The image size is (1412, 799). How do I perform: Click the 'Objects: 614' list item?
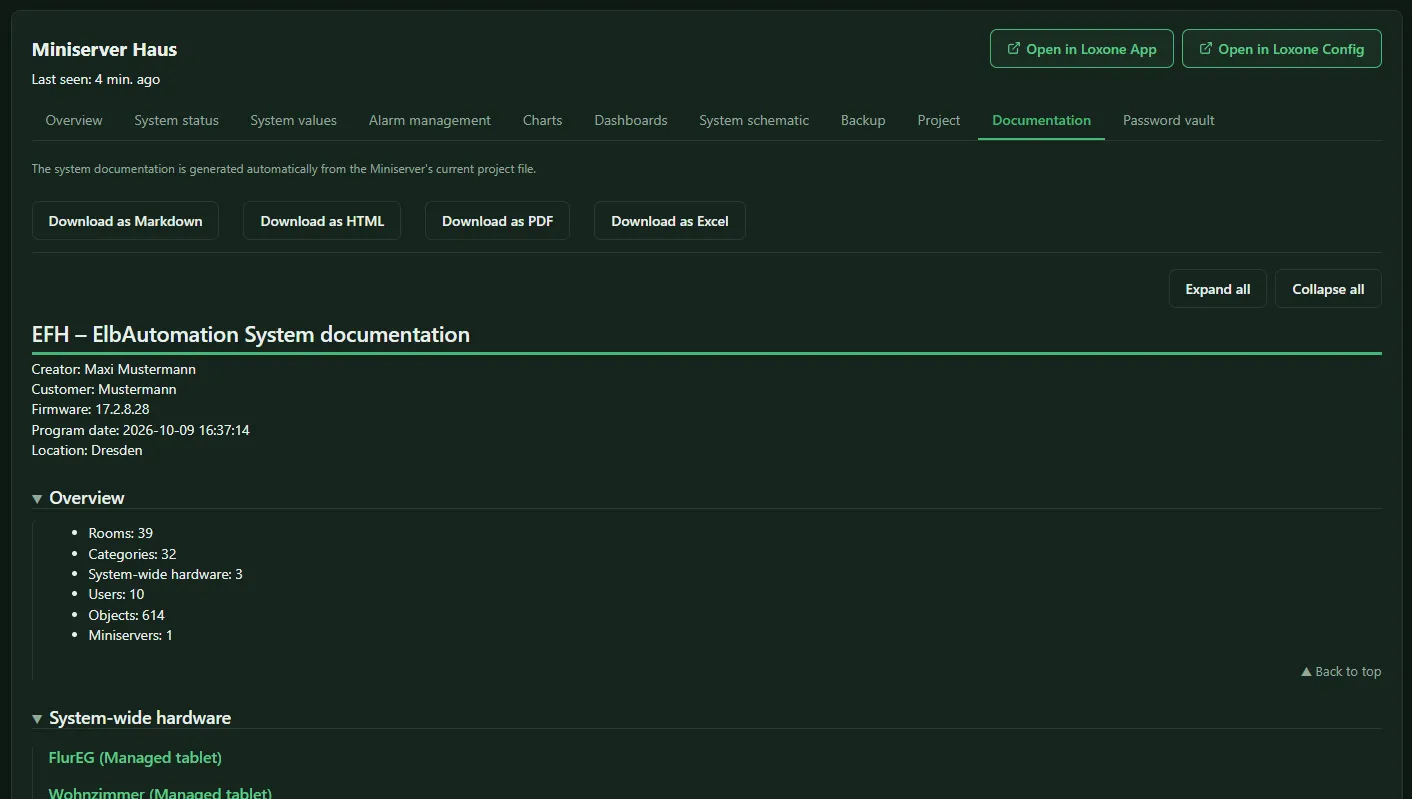126,615
